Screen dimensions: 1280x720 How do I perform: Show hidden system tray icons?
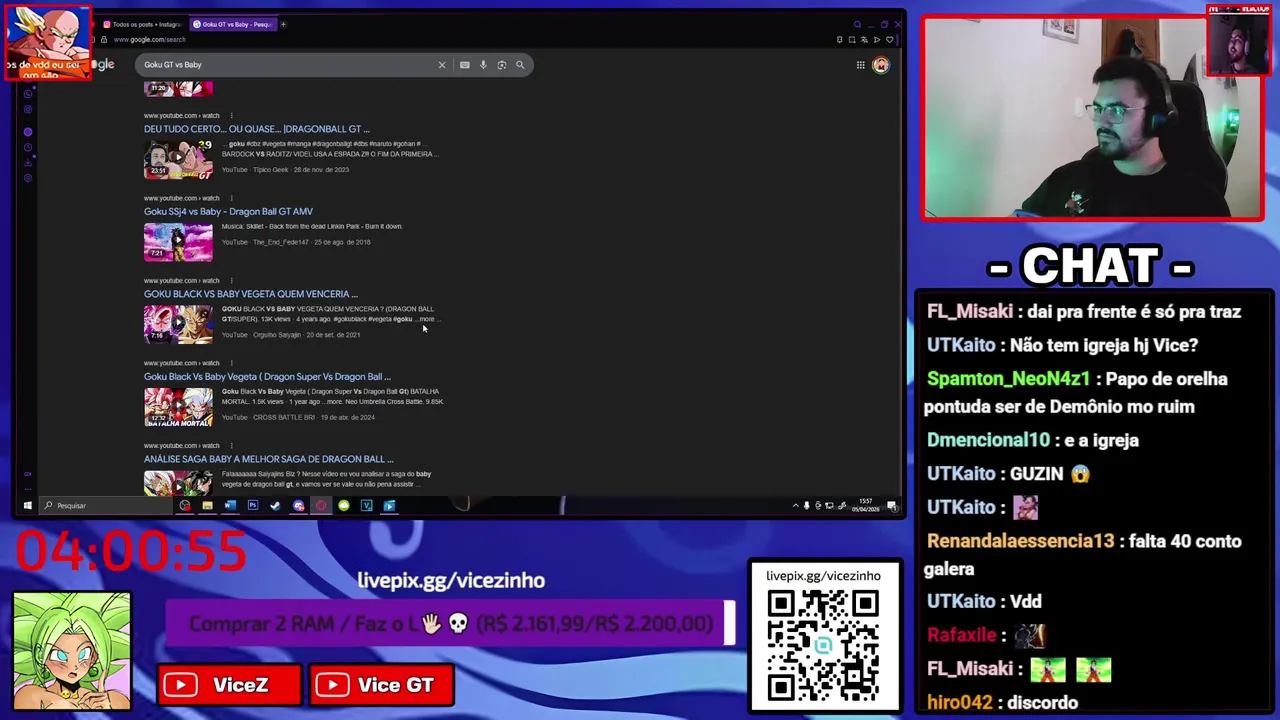pos(796,505)
